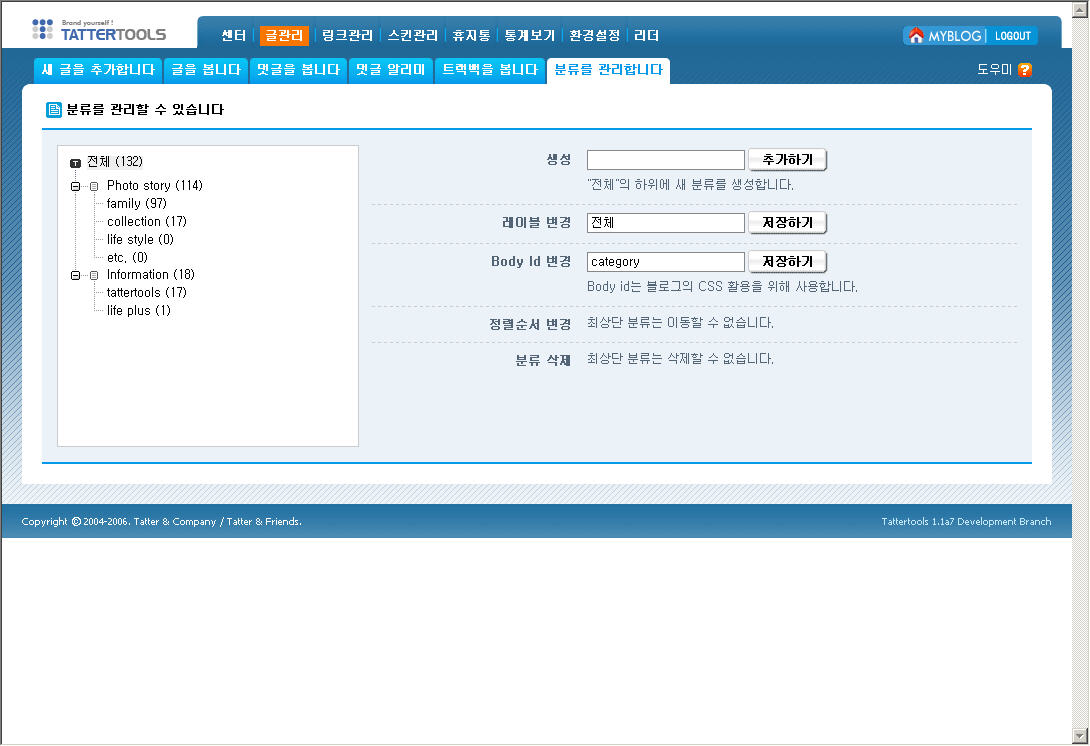Click the Photo story folder icon
The width and height of the screenshot is (1090, 746).
94,187
